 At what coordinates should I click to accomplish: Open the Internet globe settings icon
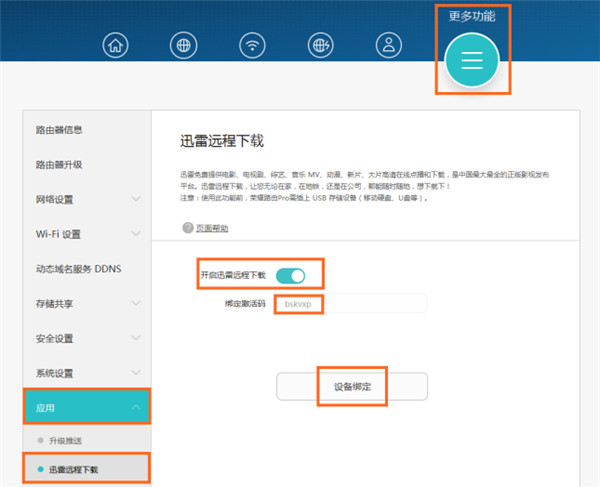(184, 46)
